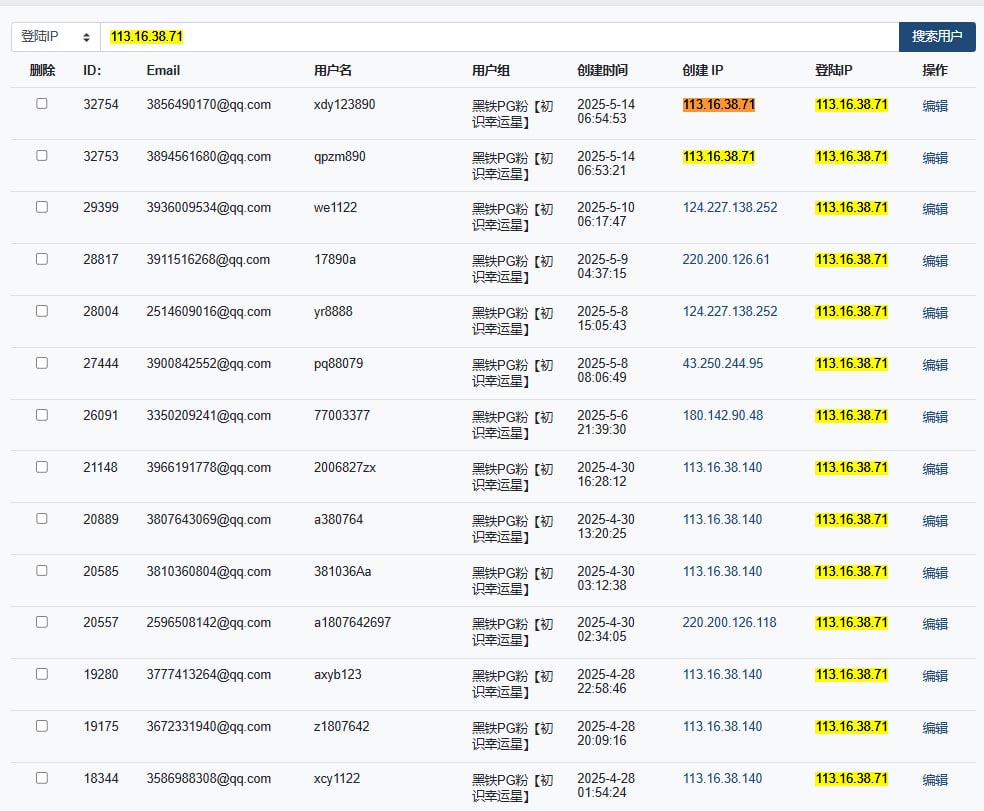Click email 2514609016@qq.com
Image resolution: width=984 pixels, height=811 pixels.
point(209,312)
